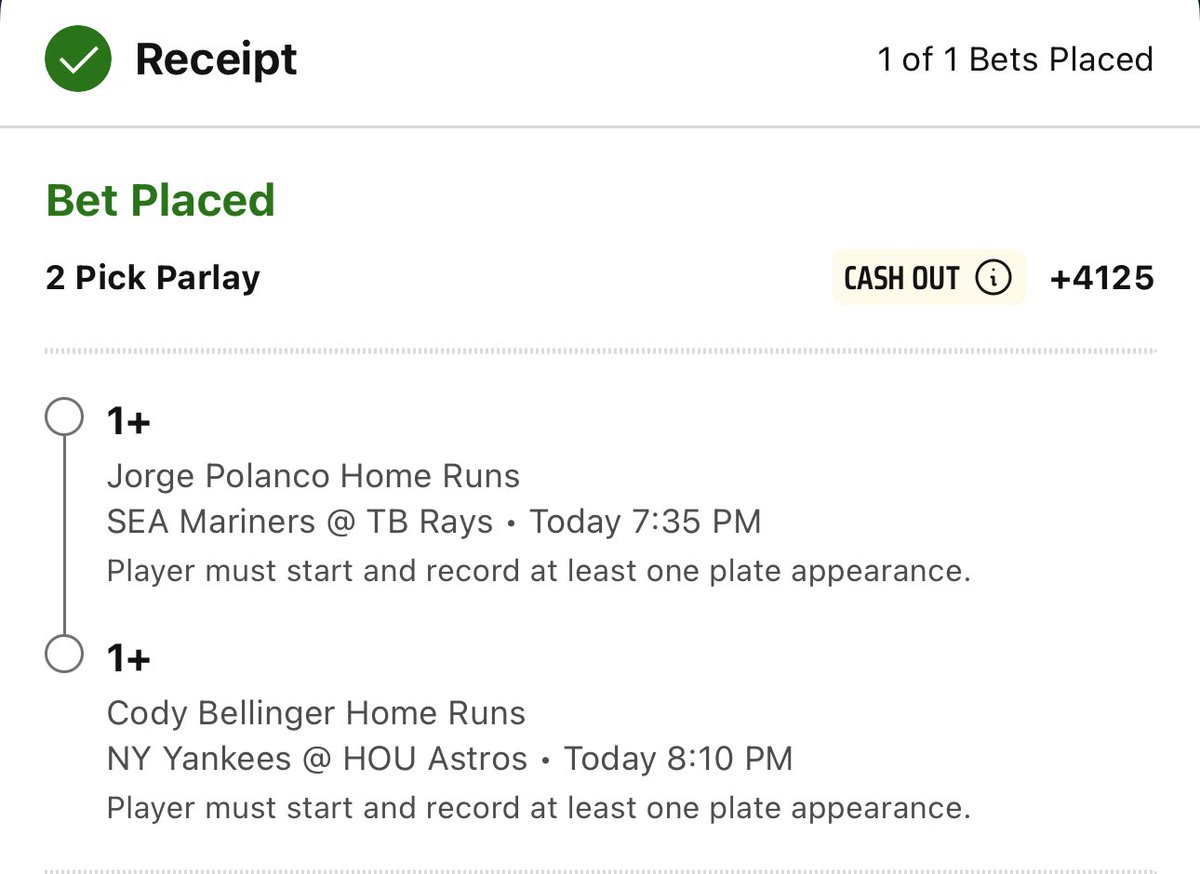Click the plate appearance rule under Mariners game

click(x=539, y=571)
